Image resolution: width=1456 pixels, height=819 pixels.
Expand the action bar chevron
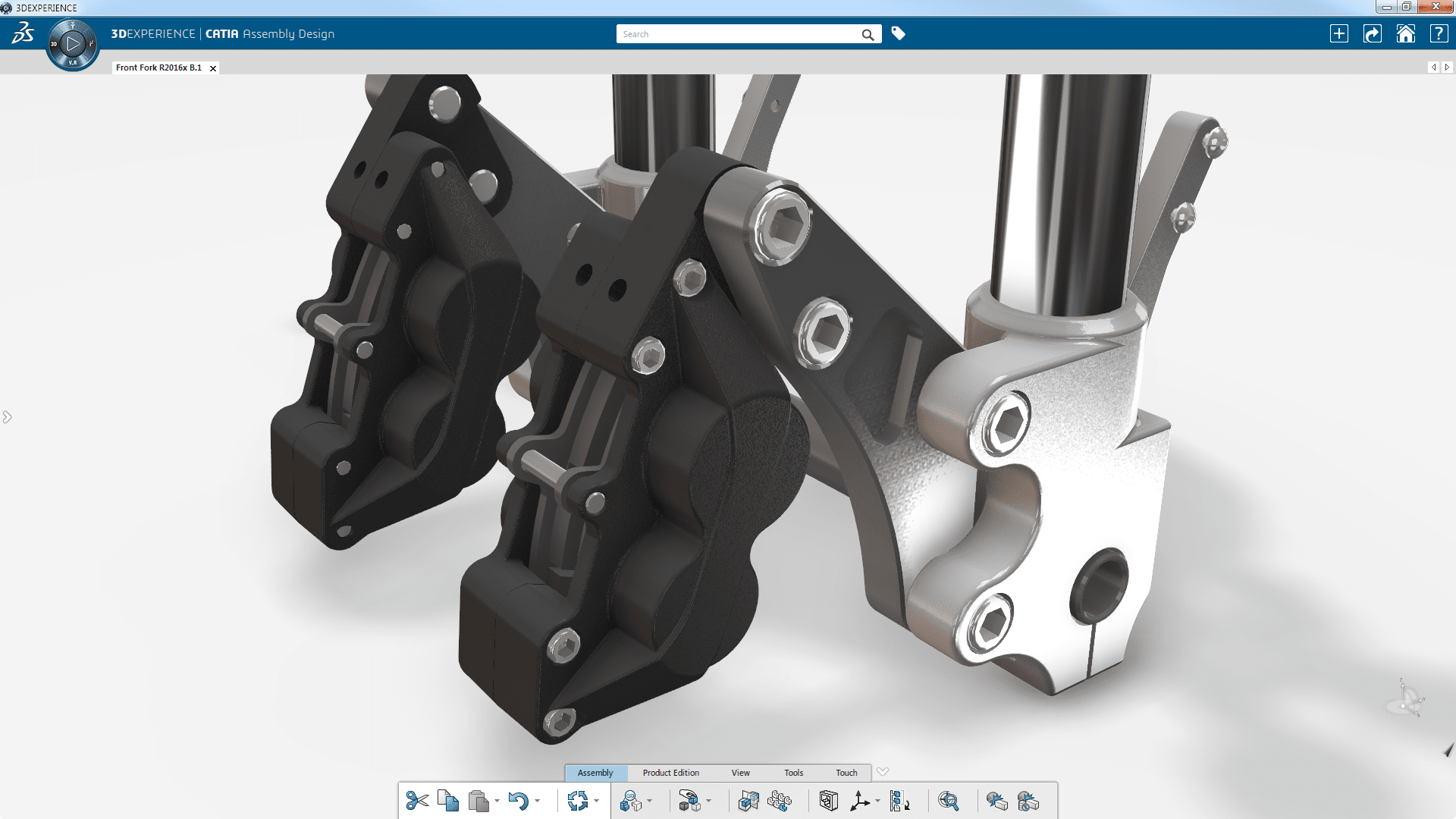882,772
